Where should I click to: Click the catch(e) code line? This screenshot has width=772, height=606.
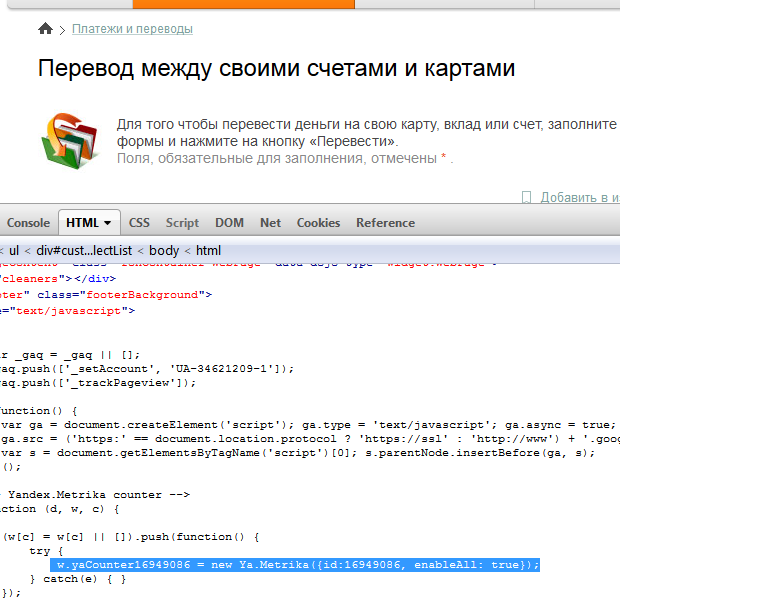[x=77, y=579]
